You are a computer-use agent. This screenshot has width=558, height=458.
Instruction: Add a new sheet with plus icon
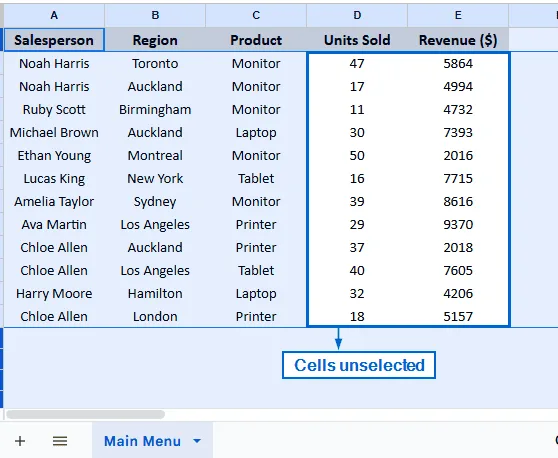tap(20, 441)
